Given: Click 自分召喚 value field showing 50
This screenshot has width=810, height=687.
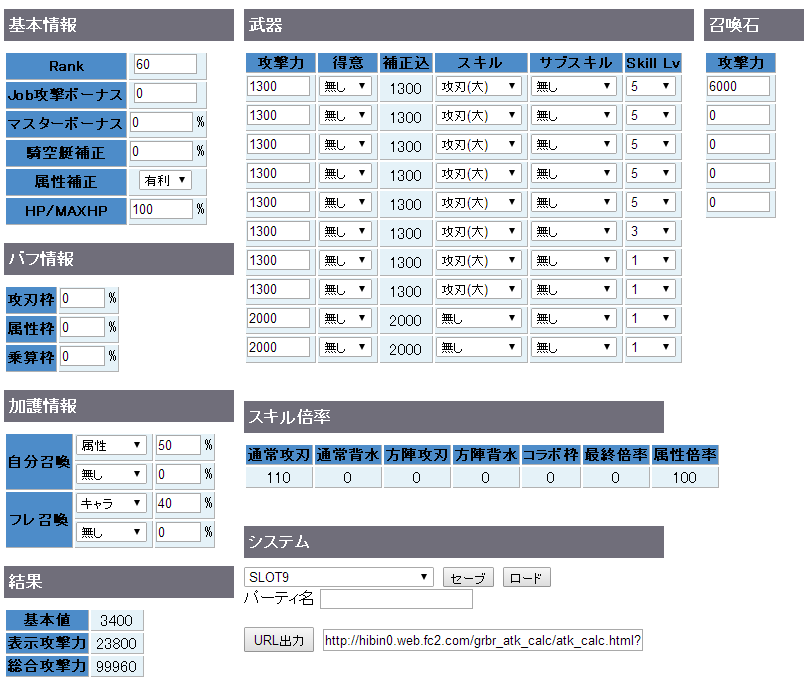Looking at the screenshot, I should 178,445.
